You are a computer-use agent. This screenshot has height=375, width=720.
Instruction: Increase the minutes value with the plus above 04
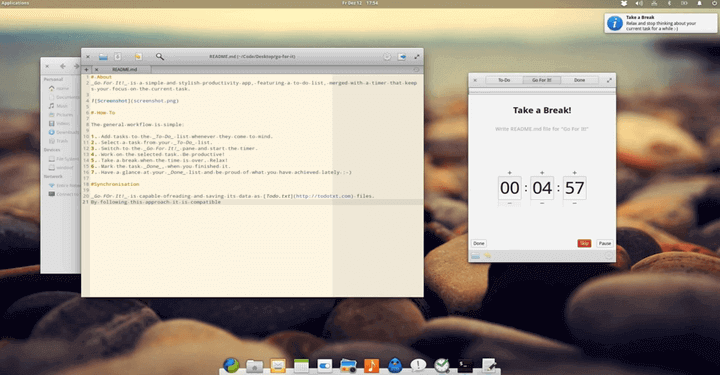point(542,173)
